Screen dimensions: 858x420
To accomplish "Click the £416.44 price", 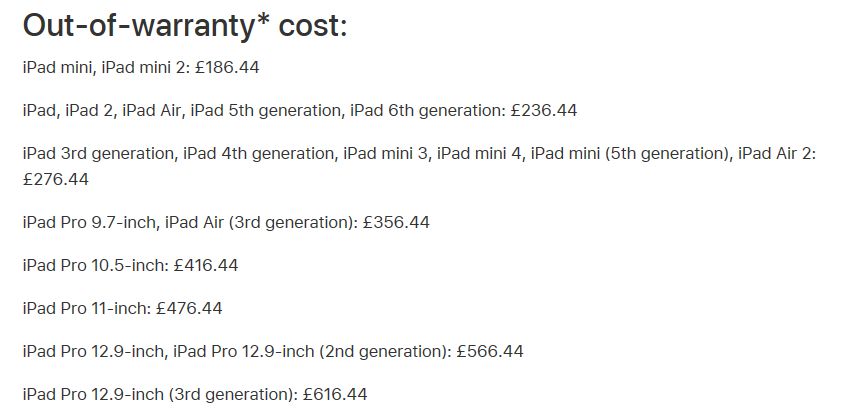I will tap(206, 265).
